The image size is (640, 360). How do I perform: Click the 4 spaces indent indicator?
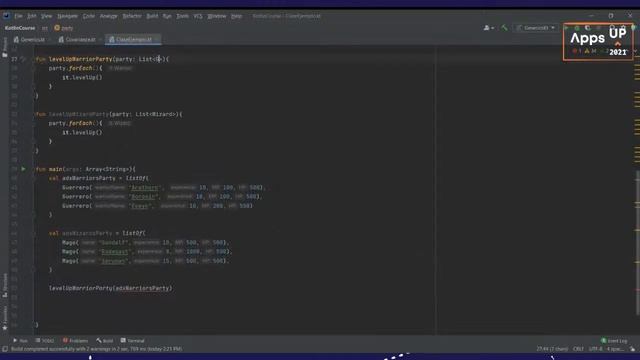point(615,349)
